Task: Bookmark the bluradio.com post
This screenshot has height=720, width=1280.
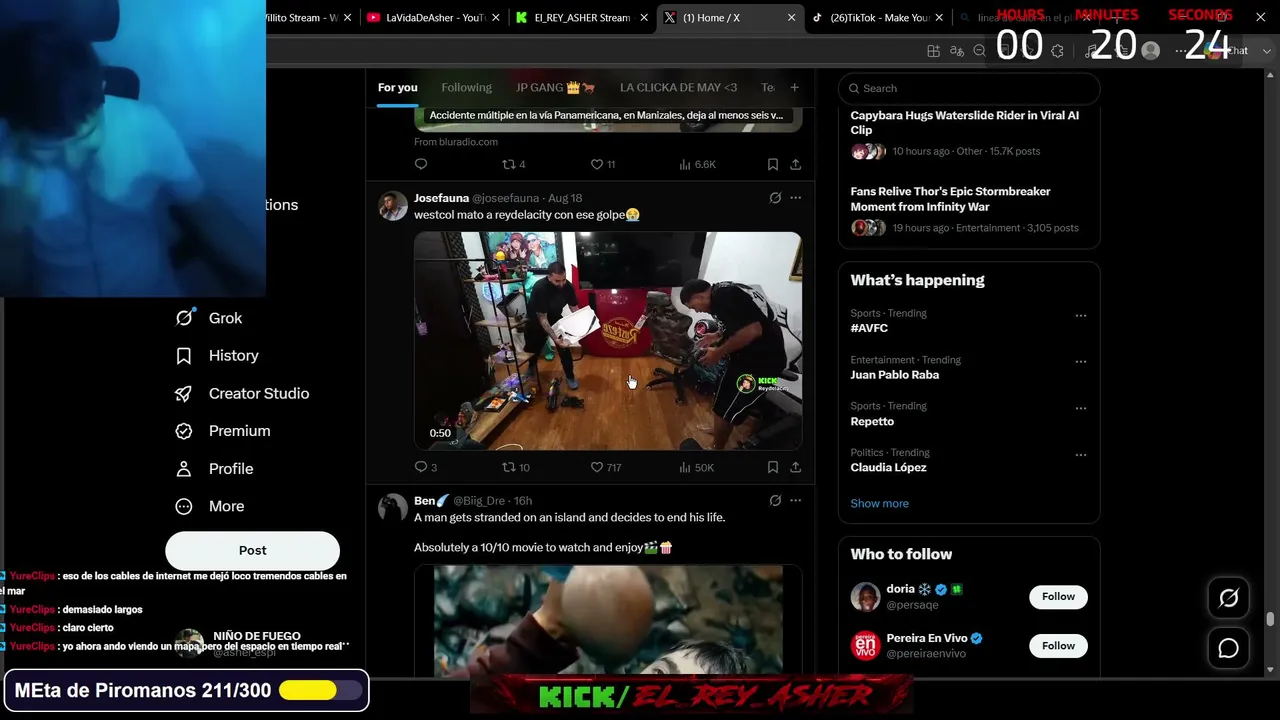Action: click(x=773, y=164)
